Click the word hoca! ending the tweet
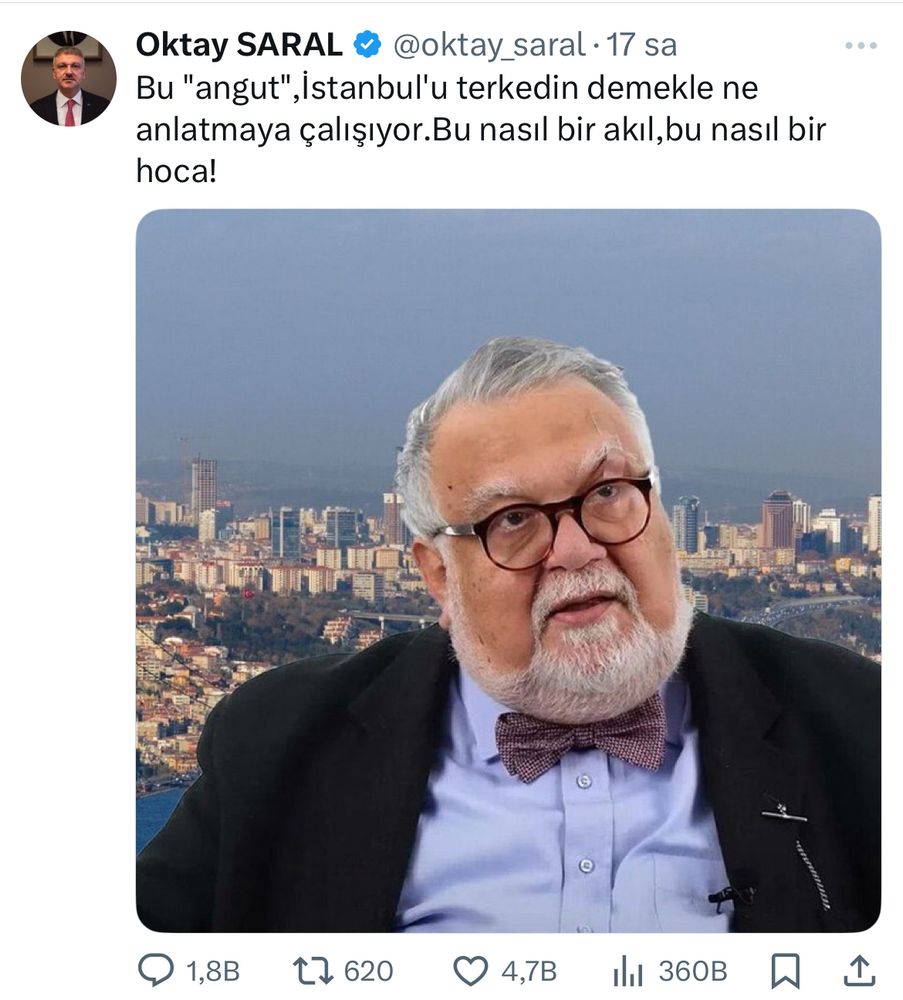 pyautogui.click(x=177, y=171)
